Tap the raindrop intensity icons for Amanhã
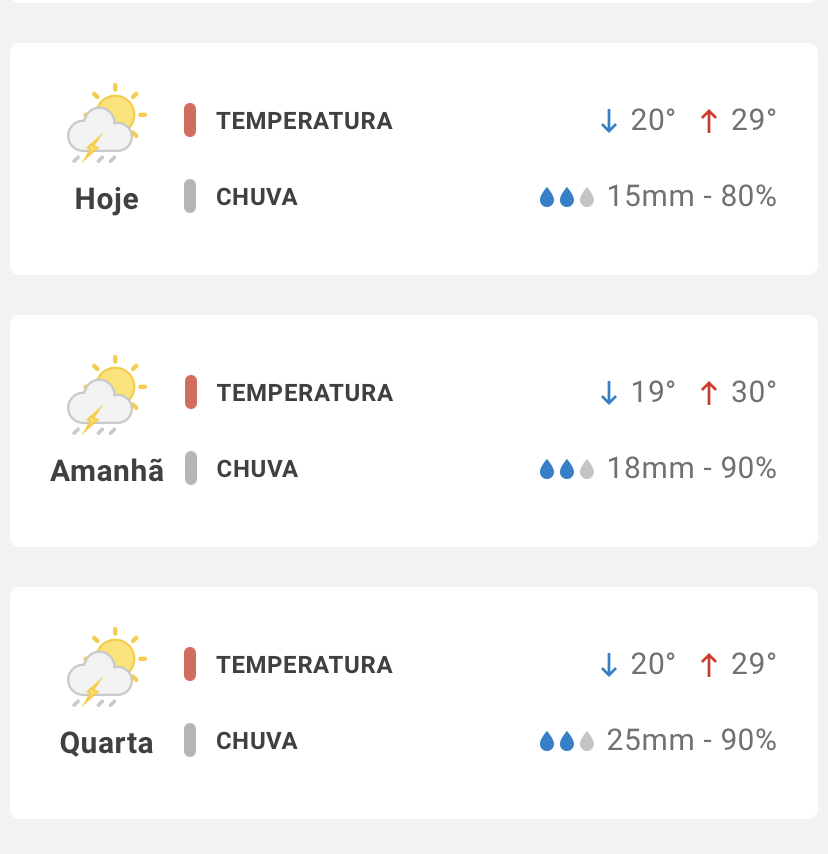The image size is (828, 854). tap(567, 469)
